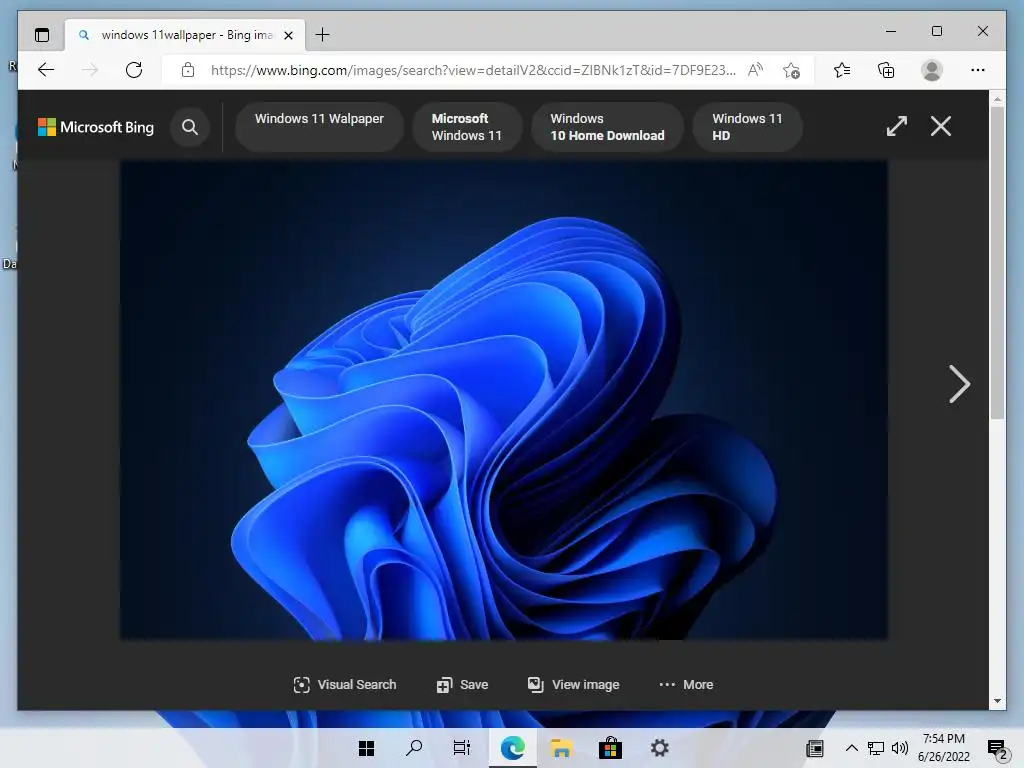Save the image to a collection

point(462,684)
